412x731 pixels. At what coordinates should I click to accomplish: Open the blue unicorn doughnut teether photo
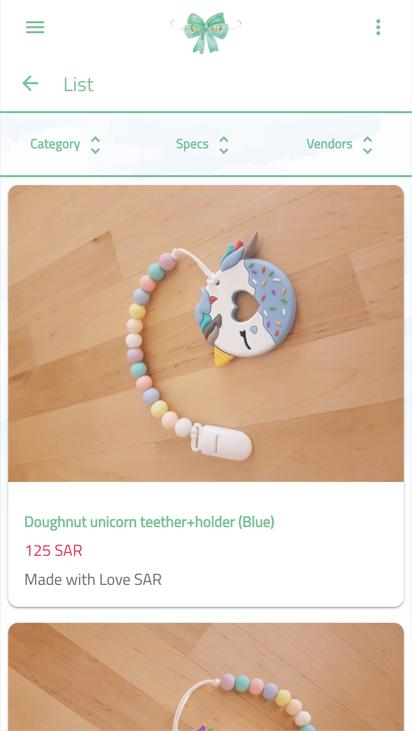pos(206,333)
